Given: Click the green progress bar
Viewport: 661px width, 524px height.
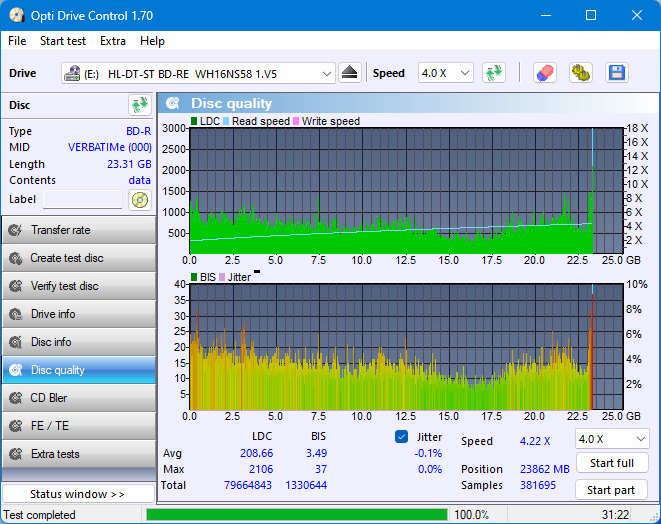Looking at the screenshot, I should coord(297,515).
